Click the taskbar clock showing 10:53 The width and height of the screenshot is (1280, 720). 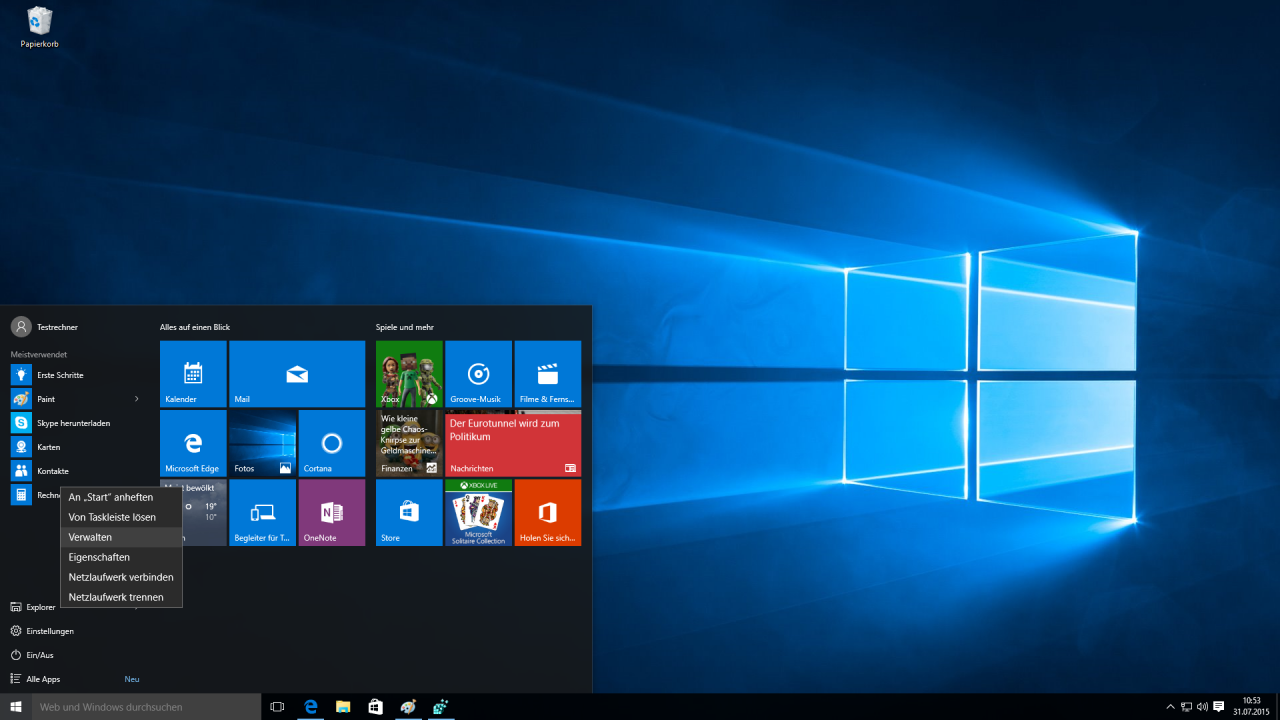pyautogui.click(x=1251, y=707)
